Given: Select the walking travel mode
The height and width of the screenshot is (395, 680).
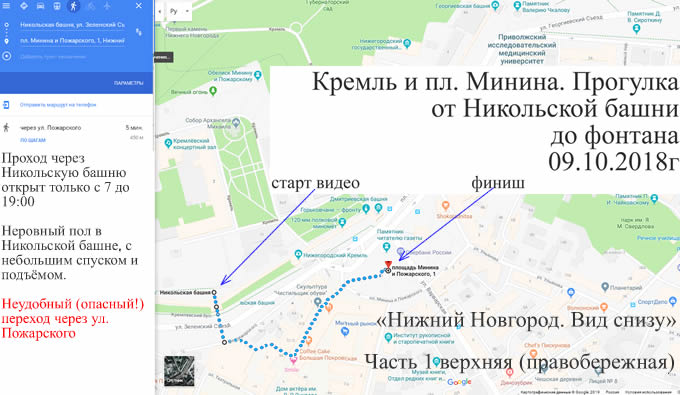Looking at the screenshot, I should point(73,6).
